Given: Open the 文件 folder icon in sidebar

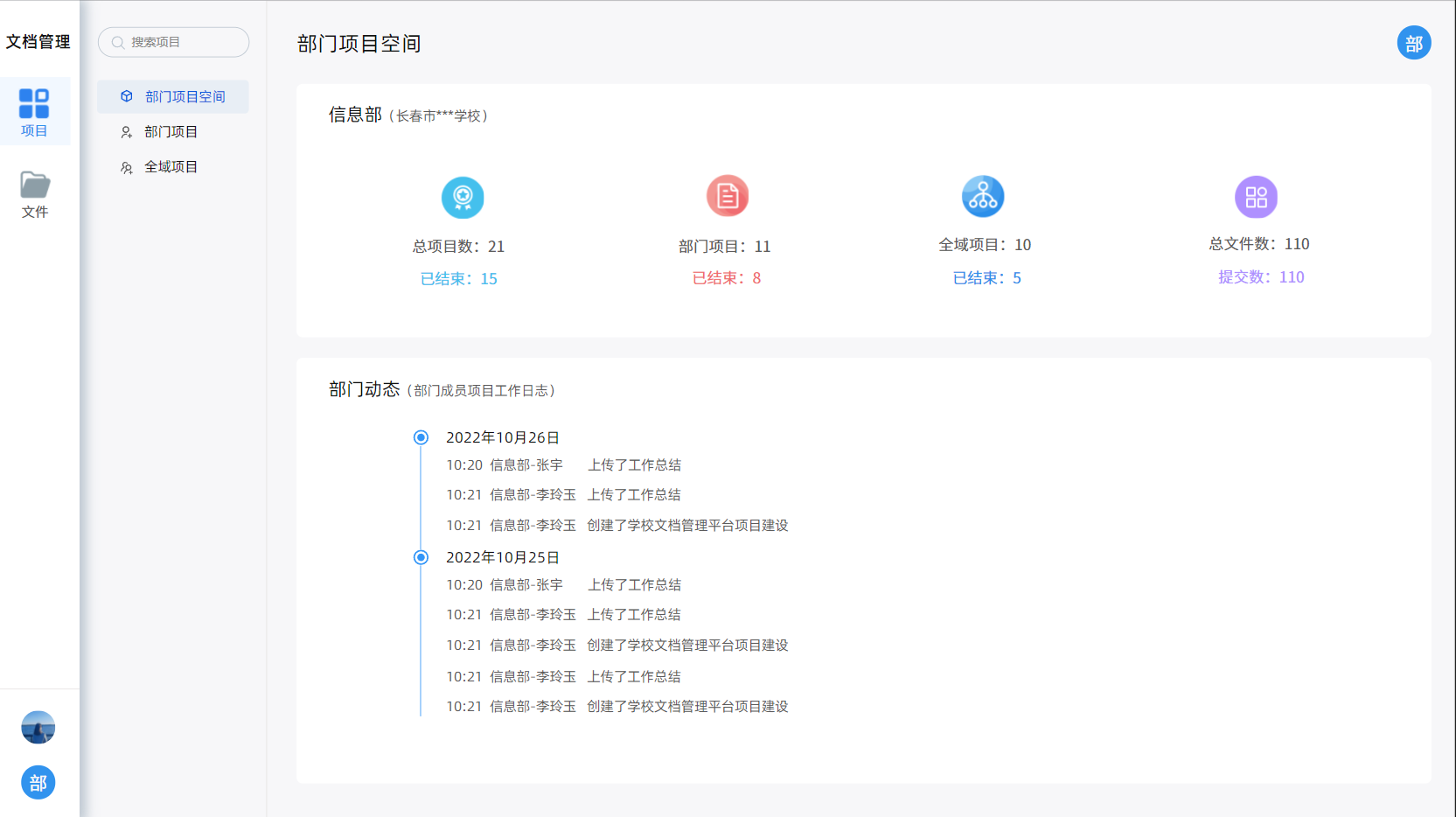Looking at the screenshot, I should tap(35, 185).
